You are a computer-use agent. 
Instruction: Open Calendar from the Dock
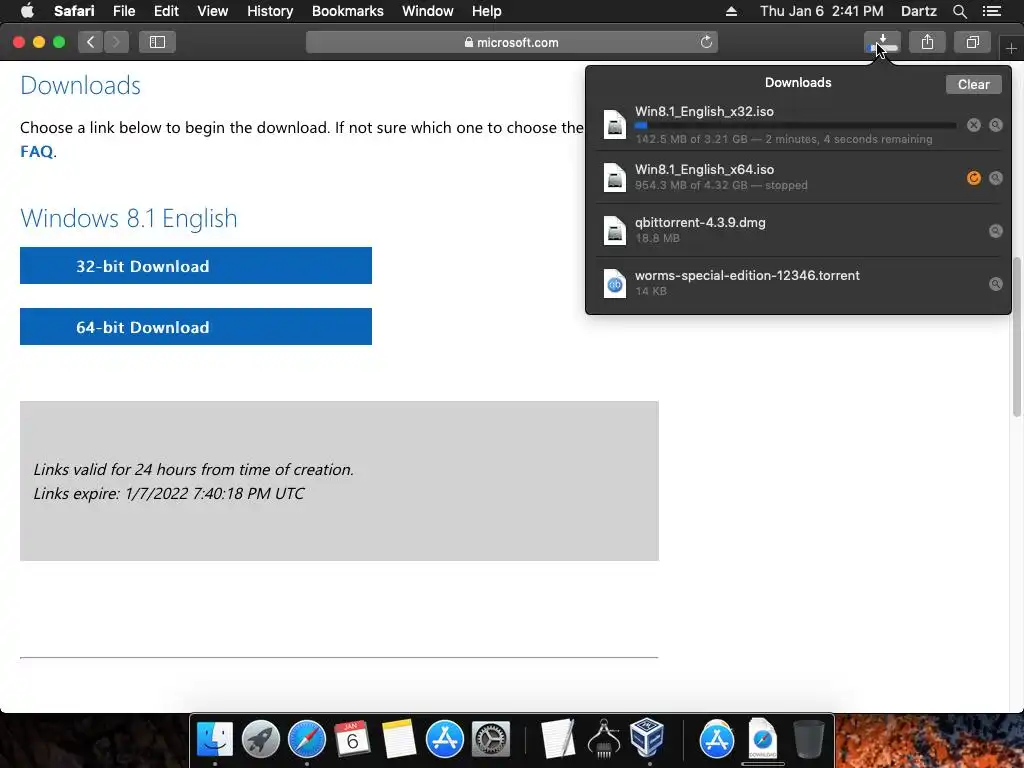353,739
